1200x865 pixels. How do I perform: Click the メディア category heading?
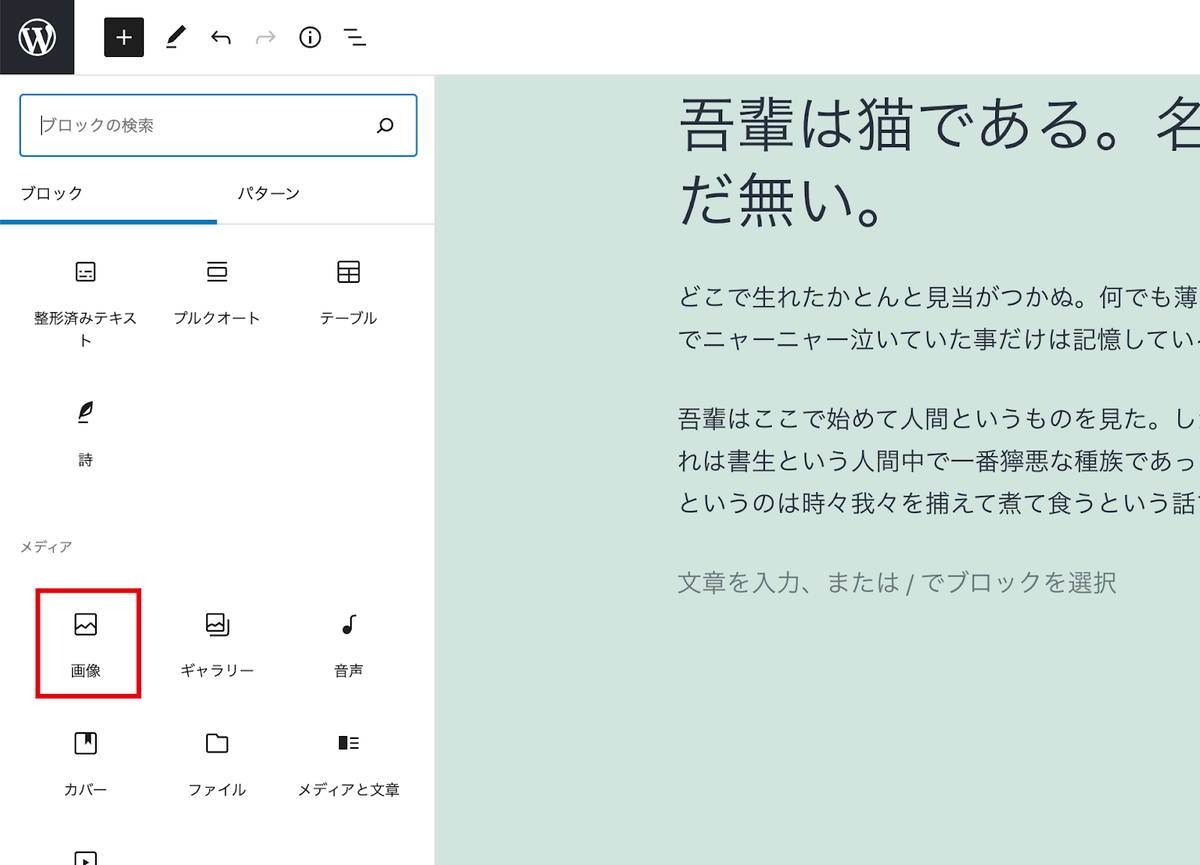pyautogui.click(x=46, y=547)
